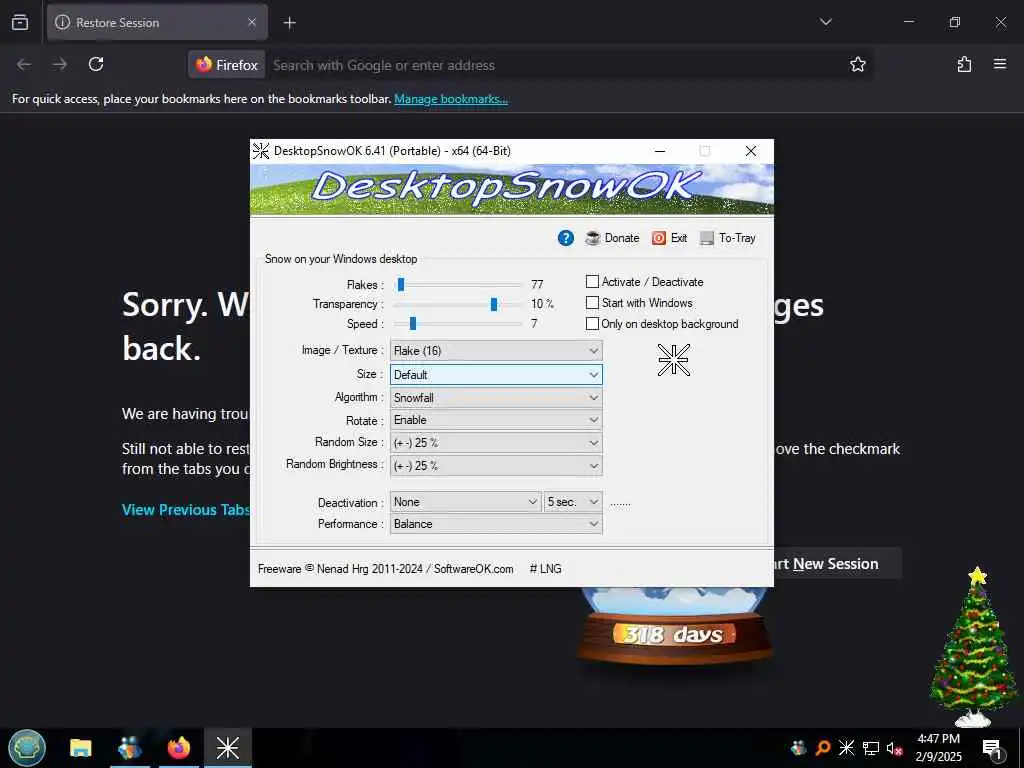Viewport: 1024px width, 768px height.
Task: Click the List all tabs chevron
Action: (x=825, y=22)
